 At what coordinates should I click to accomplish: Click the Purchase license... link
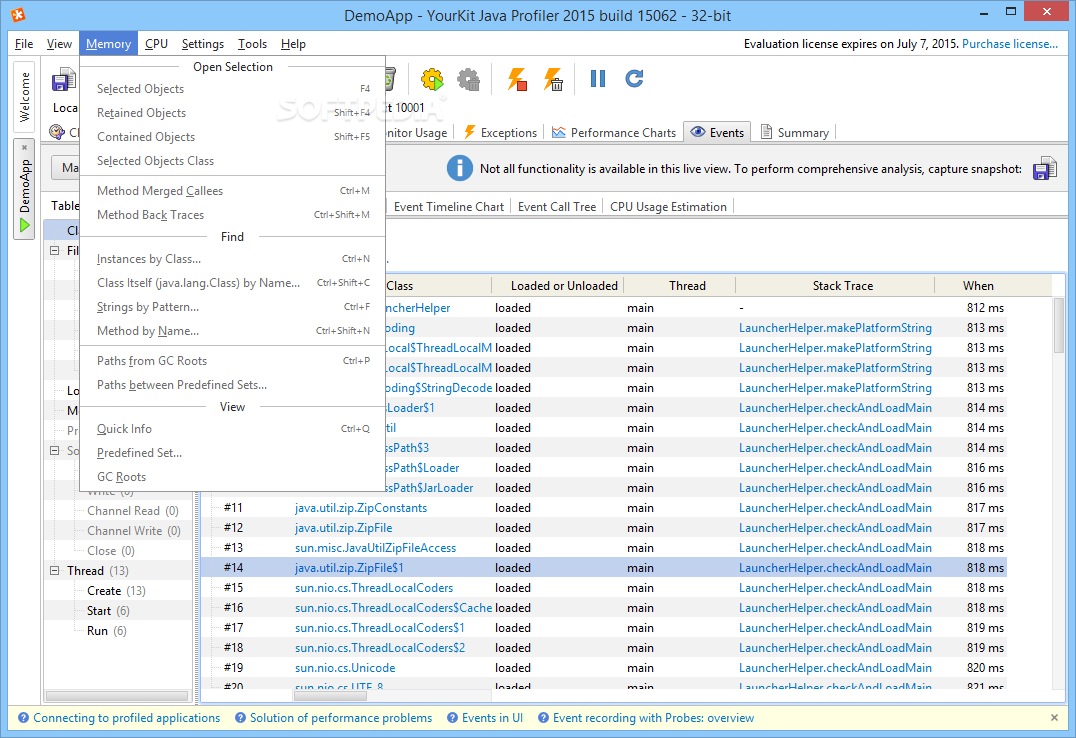(x=1009, y=44)
